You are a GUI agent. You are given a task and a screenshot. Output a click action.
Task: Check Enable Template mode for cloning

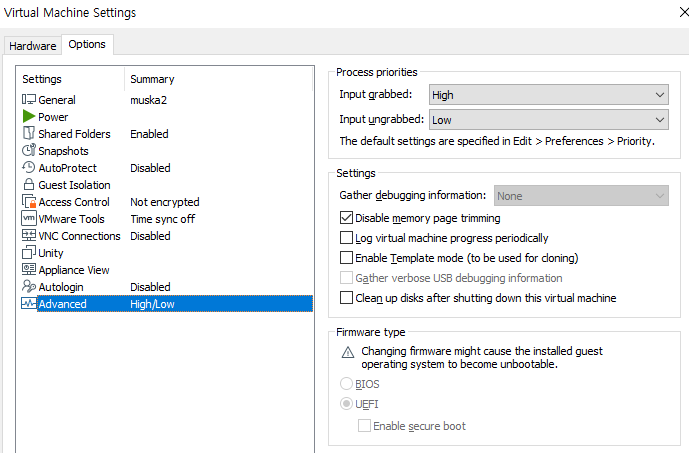point(346,257)
